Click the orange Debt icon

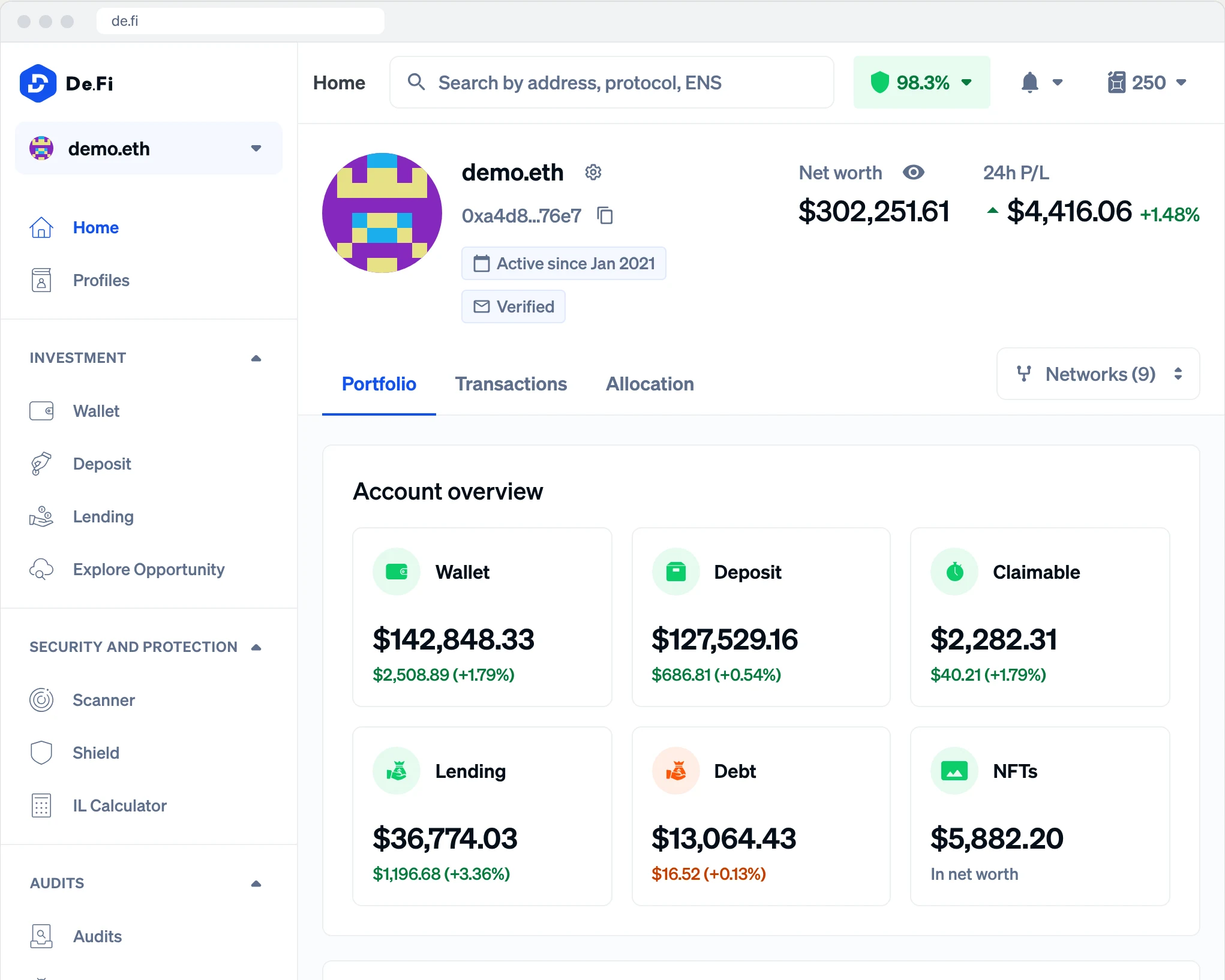(x=675, y=771)
